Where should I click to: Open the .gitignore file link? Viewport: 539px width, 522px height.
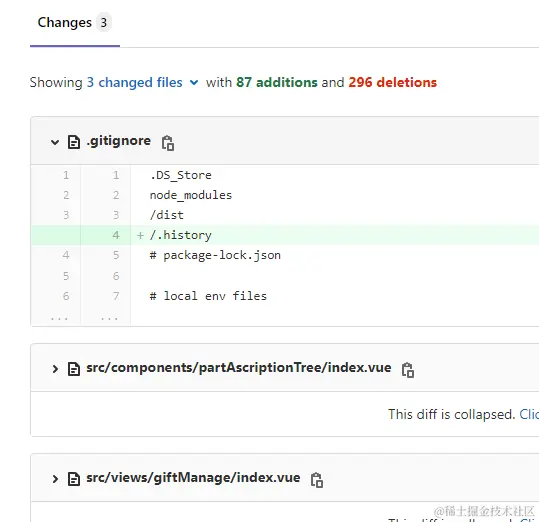click(119, 141)
